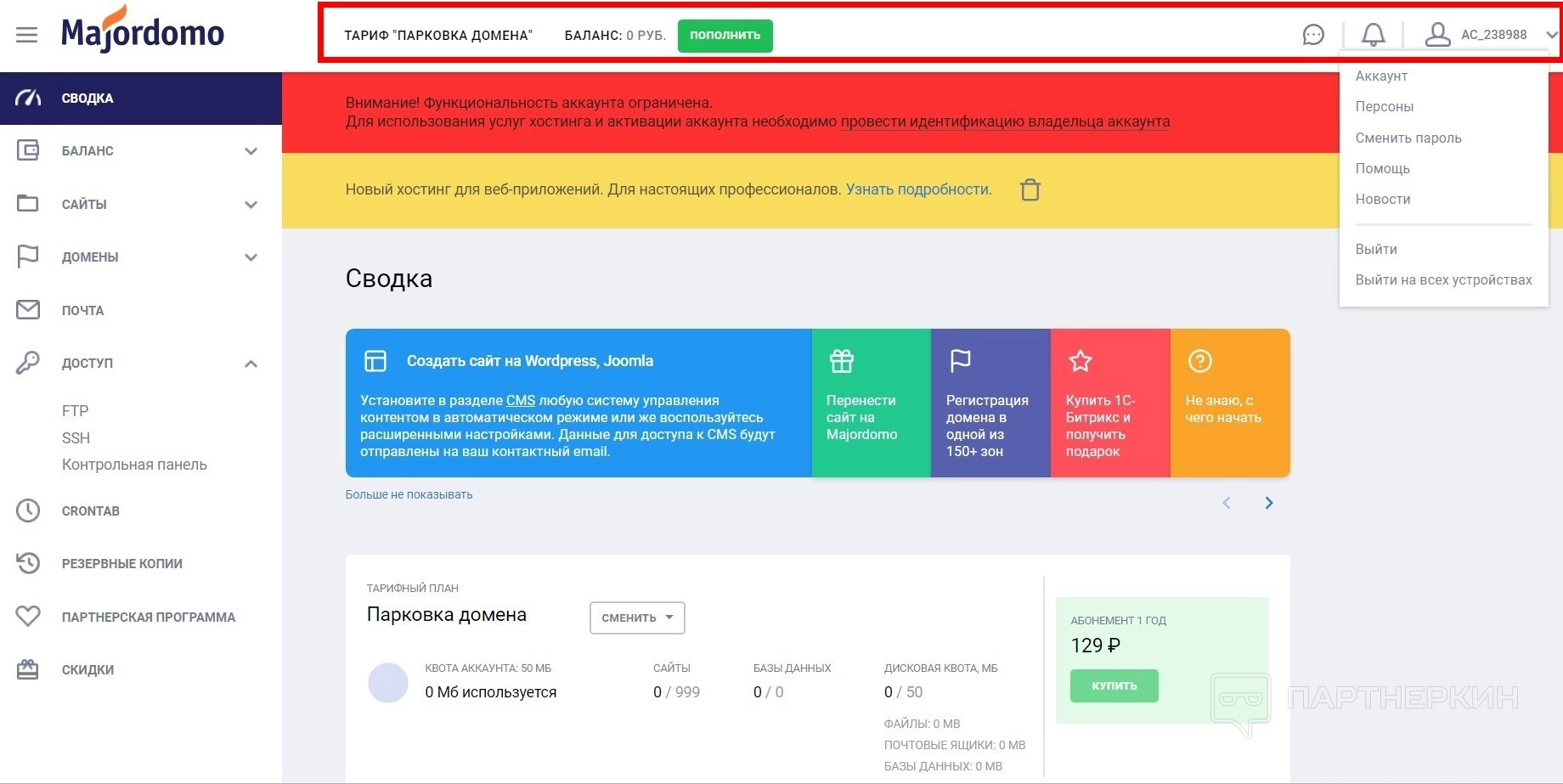Expand the Баланс sidebar section
This screenshot has height=784, width=1563.
point(251,151)
